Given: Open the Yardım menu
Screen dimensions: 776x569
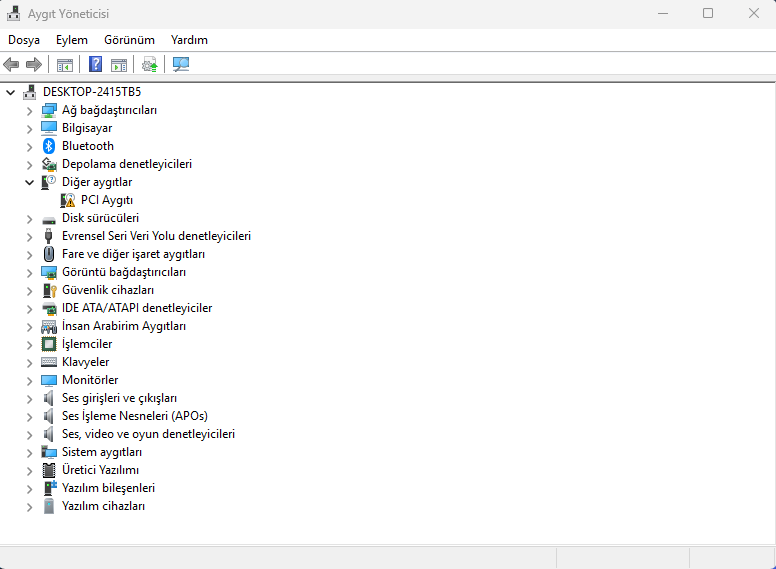Looking at the screenshot, I should pos(189,40).
